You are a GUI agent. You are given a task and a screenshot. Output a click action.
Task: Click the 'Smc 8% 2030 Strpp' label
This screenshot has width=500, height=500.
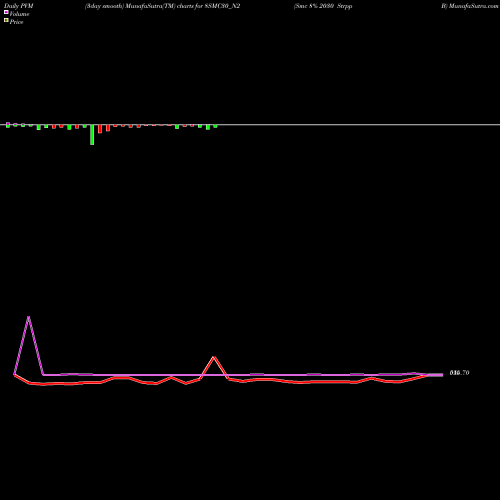(323, 6)
